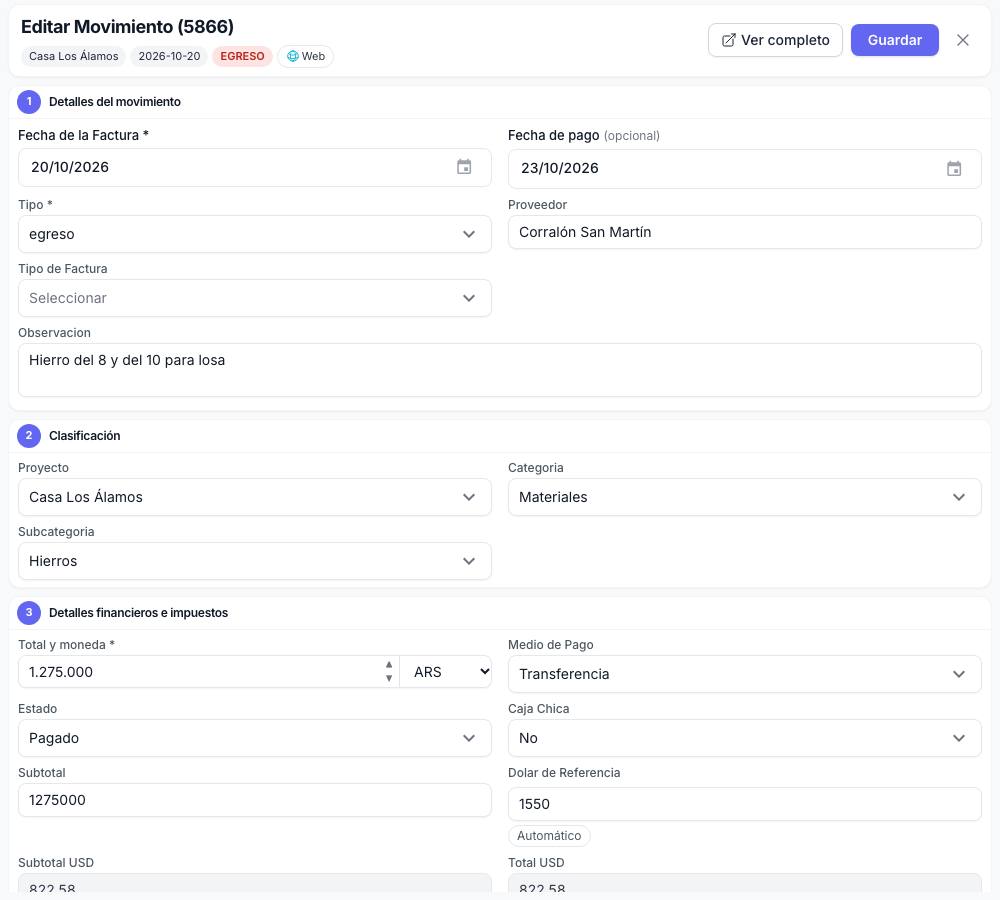Open the Proyecto dropdown
The image size is (1000, 900).
(254, 497)
